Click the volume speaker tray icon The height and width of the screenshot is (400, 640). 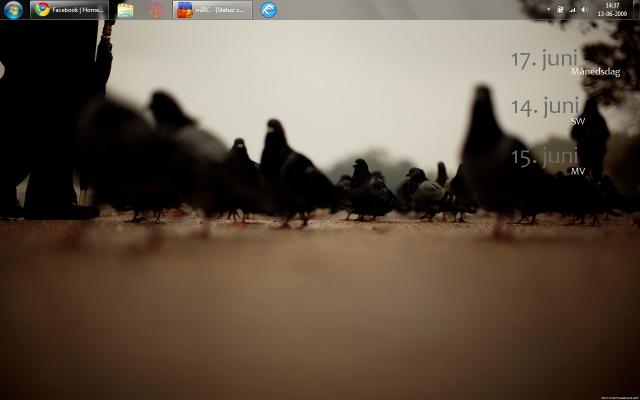click(x=584, y=9)
